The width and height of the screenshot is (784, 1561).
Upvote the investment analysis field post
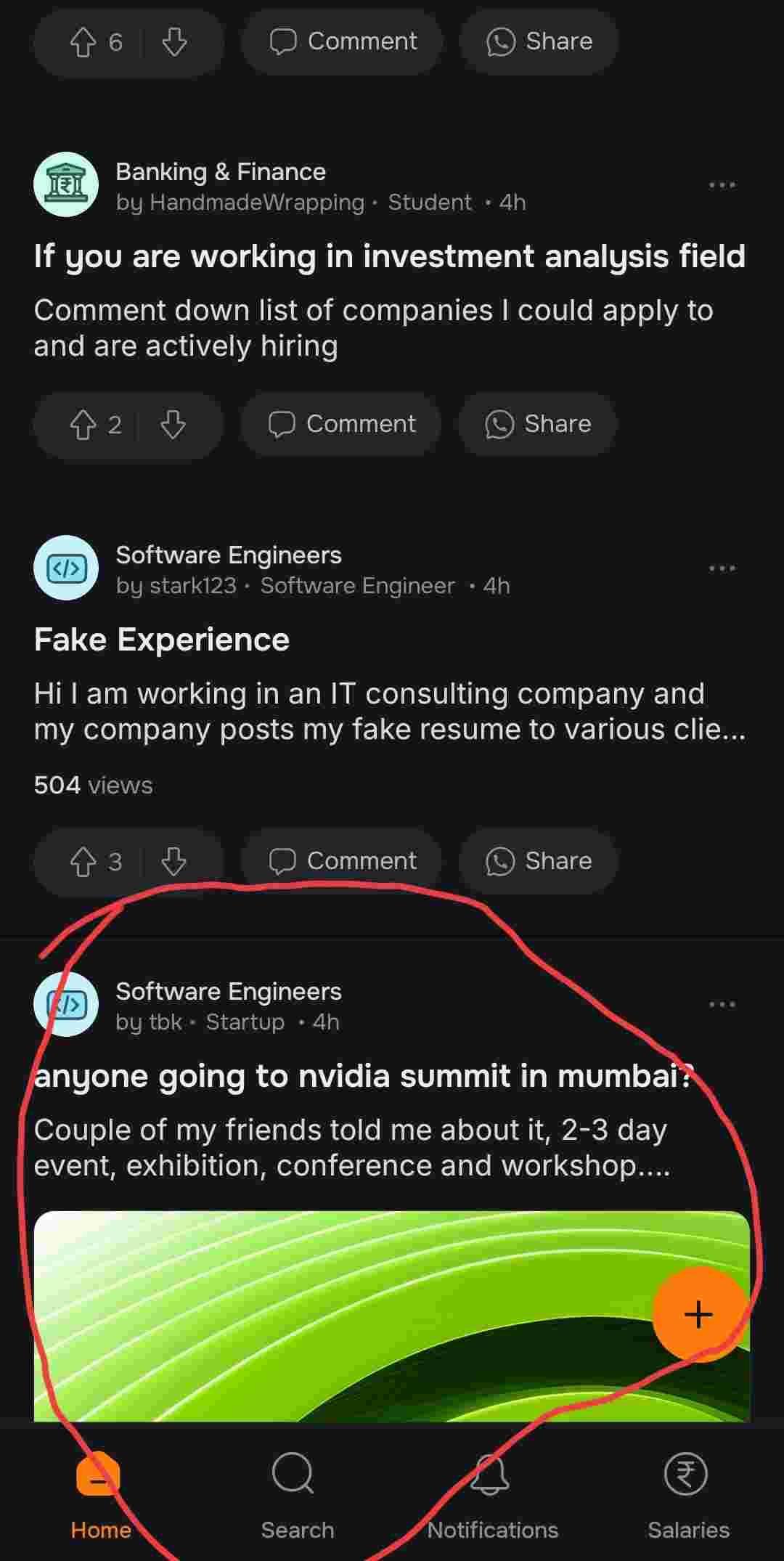tap(83, 425)
